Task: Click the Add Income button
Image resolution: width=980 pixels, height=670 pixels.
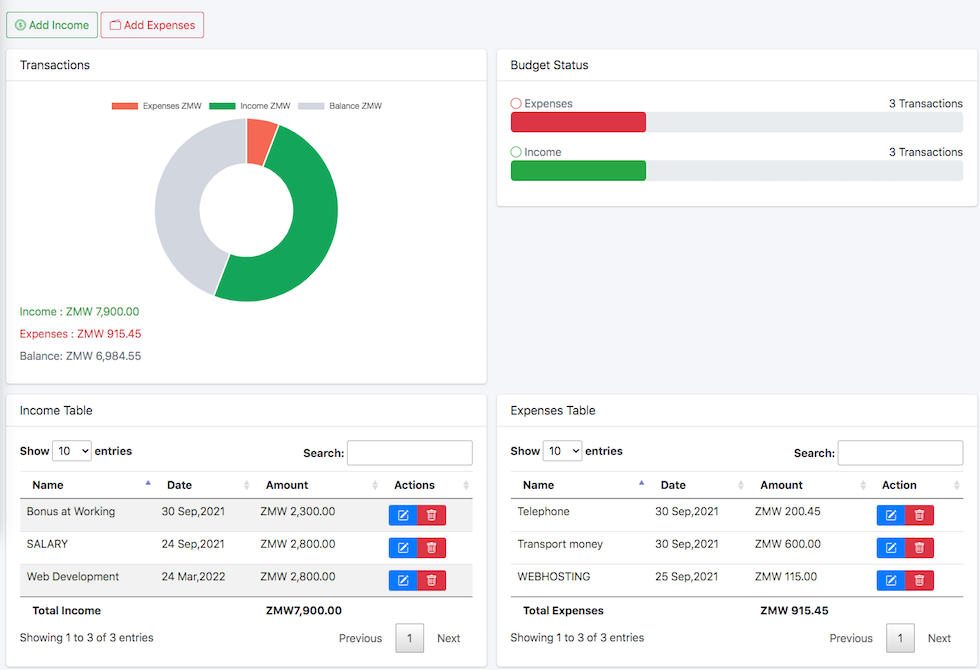Action: pyautogui.click(x=52, y=25)
